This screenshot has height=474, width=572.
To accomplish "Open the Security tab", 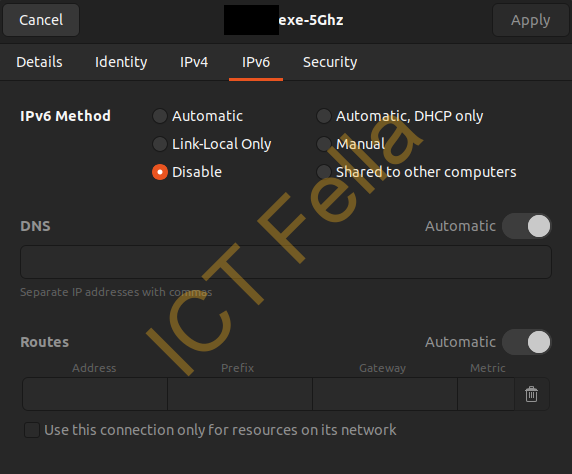I will point(330,62).
